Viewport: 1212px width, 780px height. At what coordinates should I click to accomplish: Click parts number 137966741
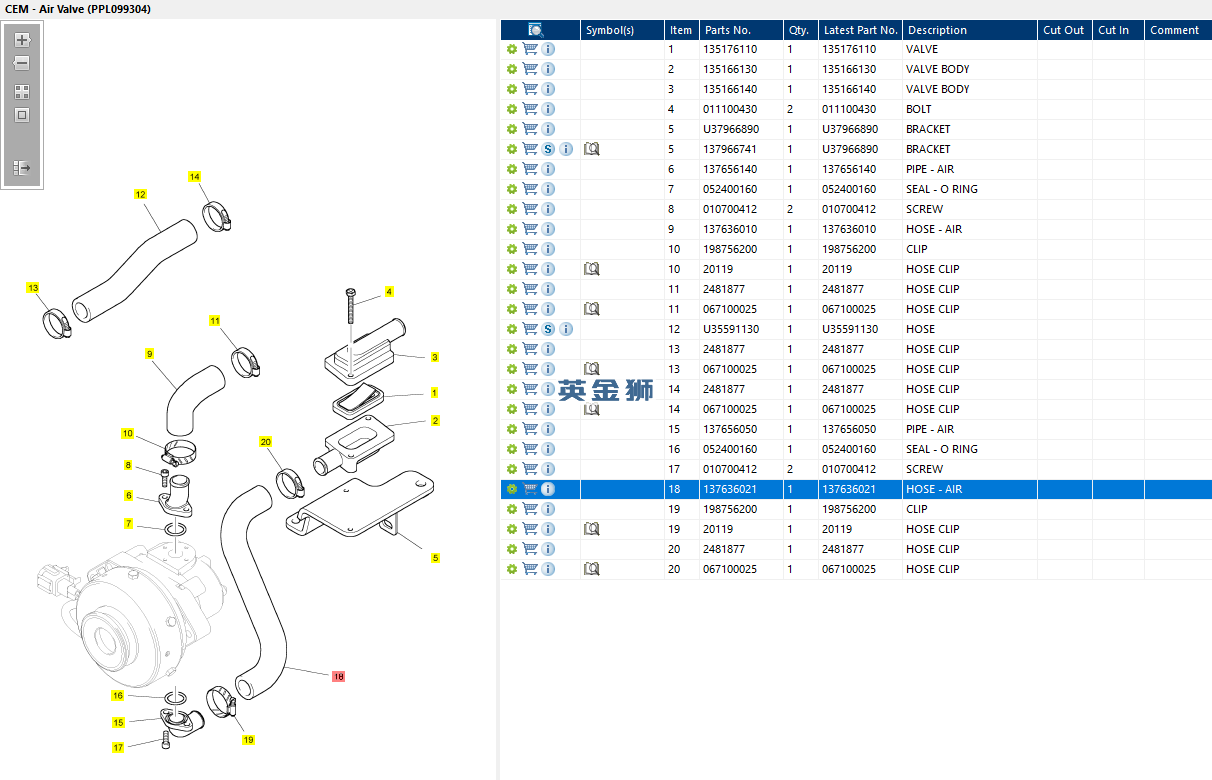730,149
